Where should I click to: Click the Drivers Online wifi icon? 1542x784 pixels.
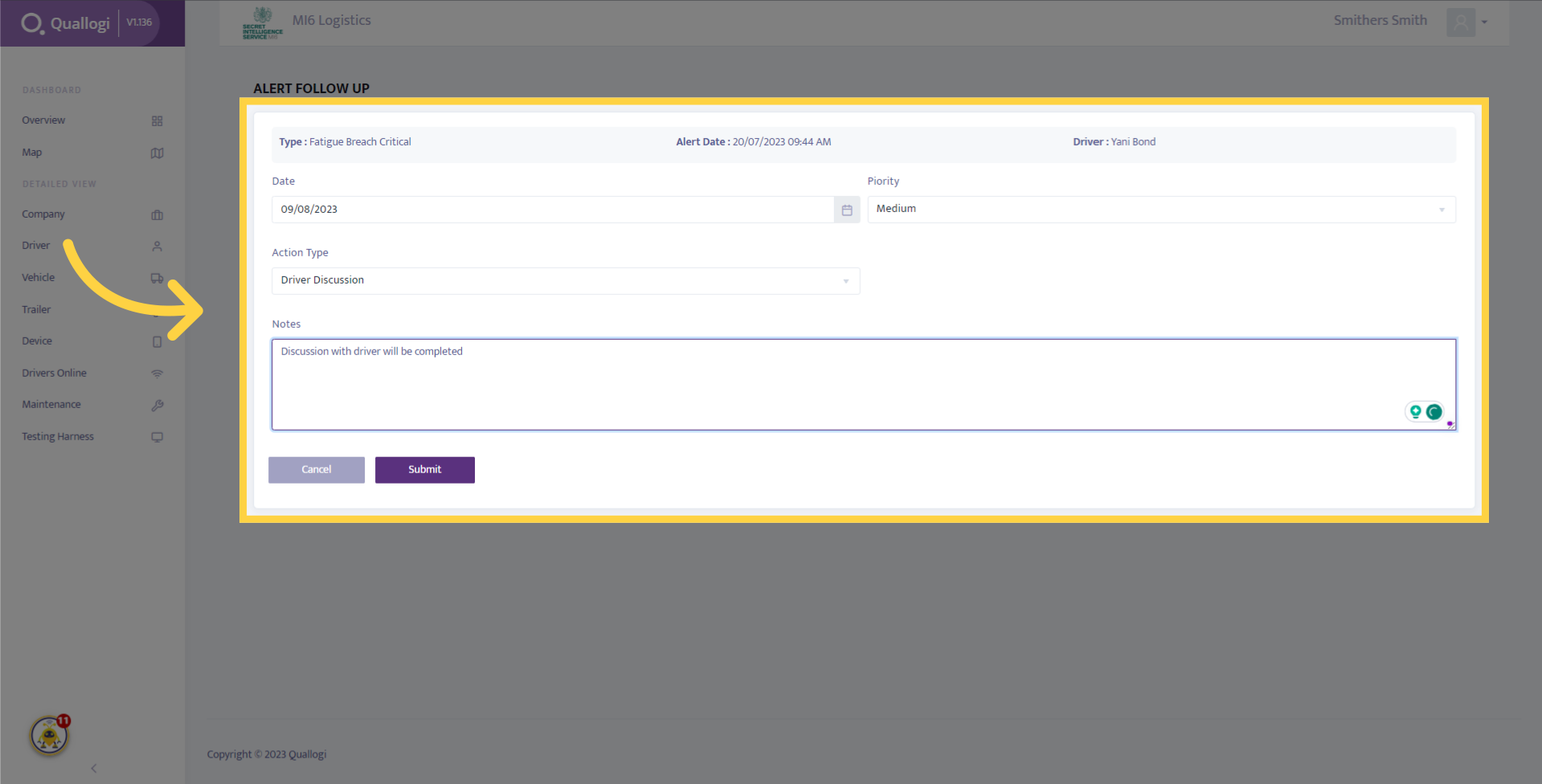pyautogui.click(x=157, y=374)
